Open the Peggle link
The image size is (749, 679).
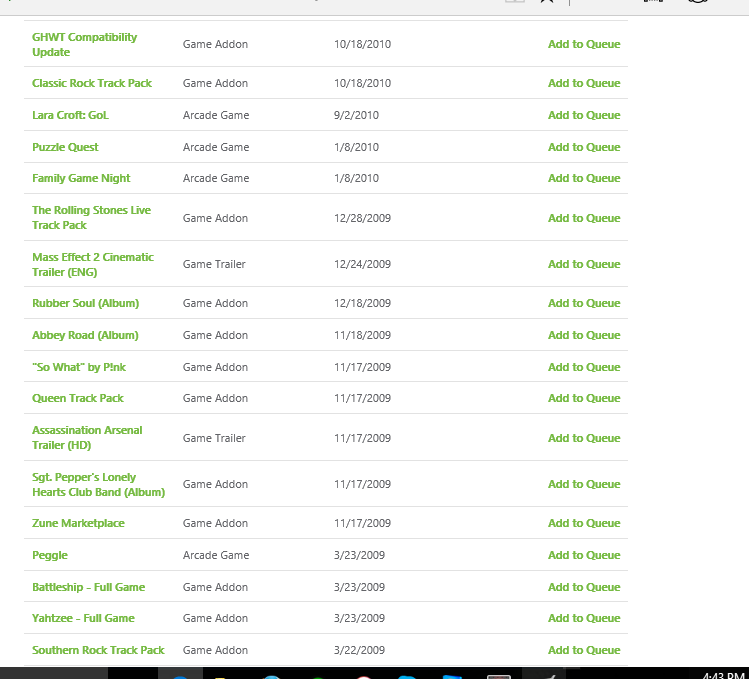pos(50,555)
